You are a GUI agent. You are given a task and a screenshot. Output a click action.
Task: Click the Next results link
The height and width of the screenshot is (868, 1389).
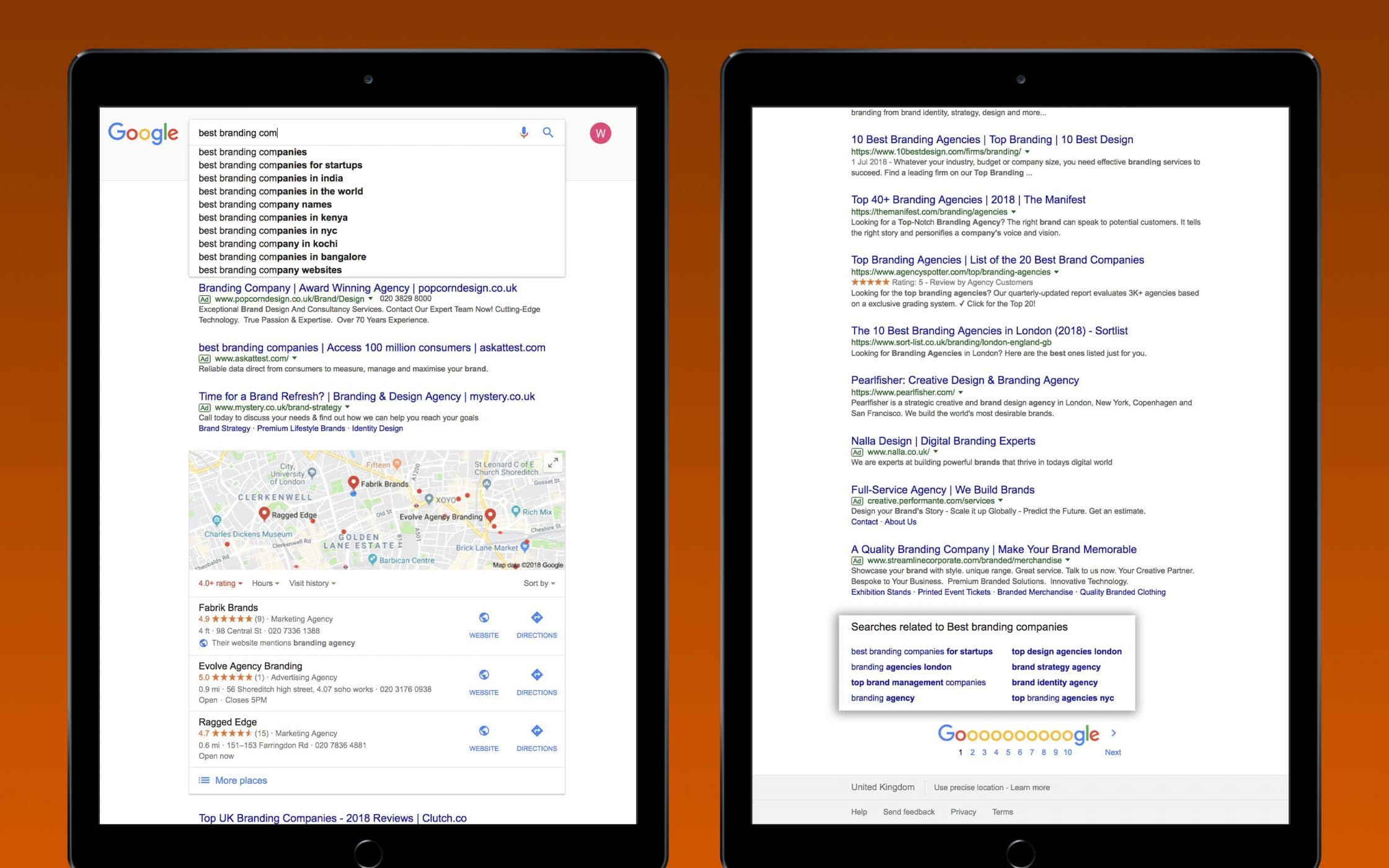pyautogui.click(x=1112, y=753)
